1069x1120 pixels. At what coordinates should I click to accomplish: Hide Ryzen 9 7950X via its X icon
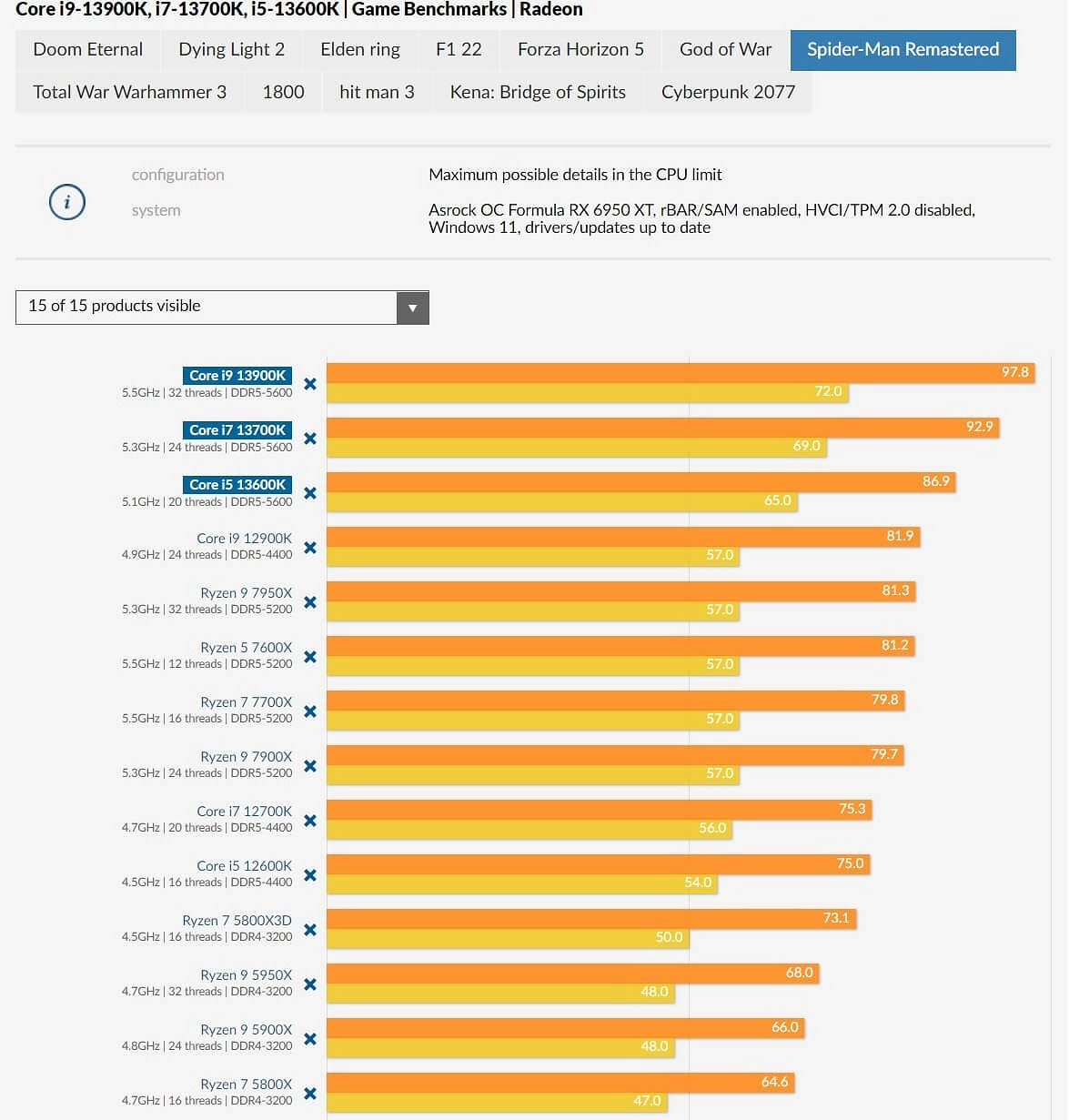310,602
